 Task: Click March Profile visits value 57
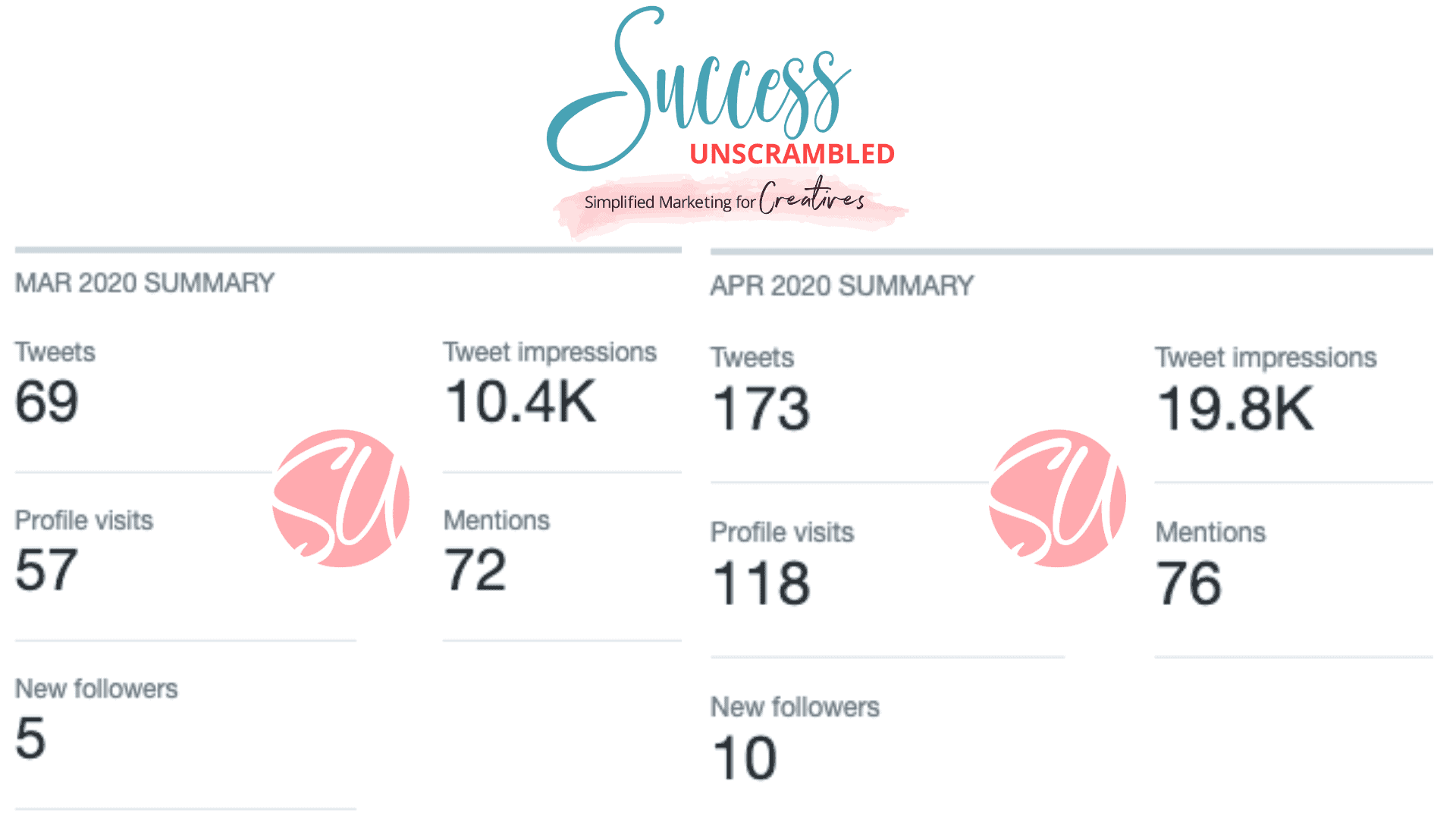click(46, 570)
